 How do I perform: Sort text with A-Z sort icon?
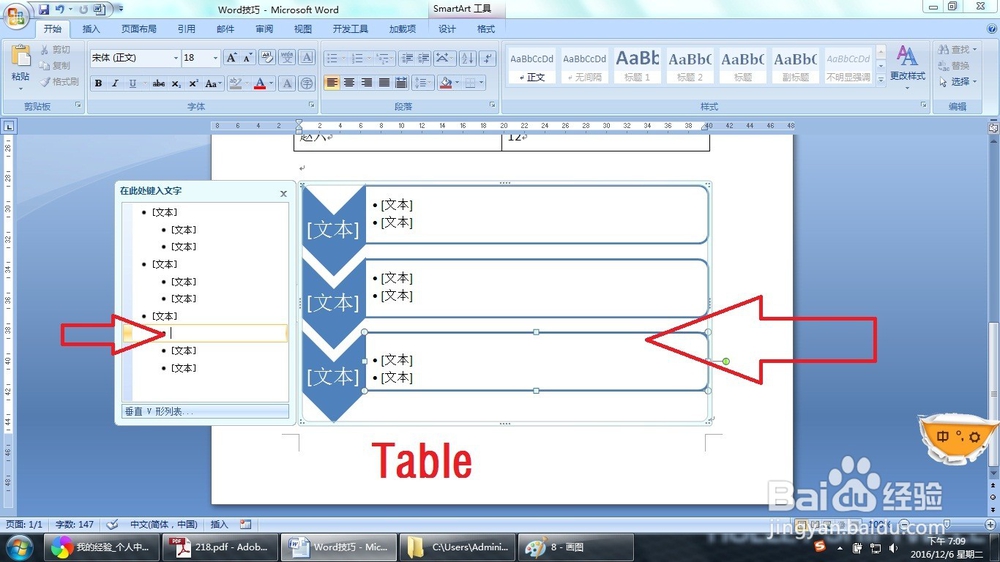click(467, 58)
